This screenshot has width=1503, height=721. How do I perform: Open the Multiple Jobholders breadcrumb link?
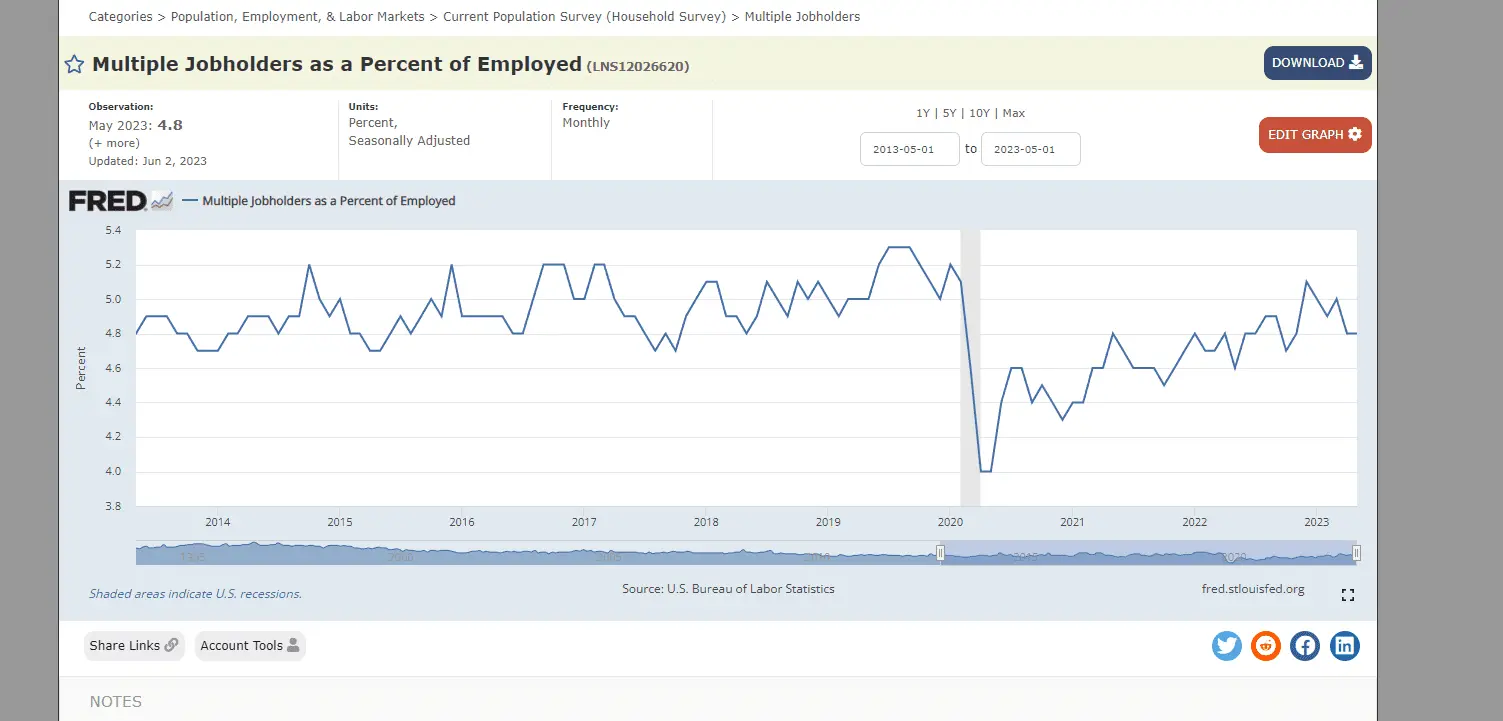tap(802, 17)
